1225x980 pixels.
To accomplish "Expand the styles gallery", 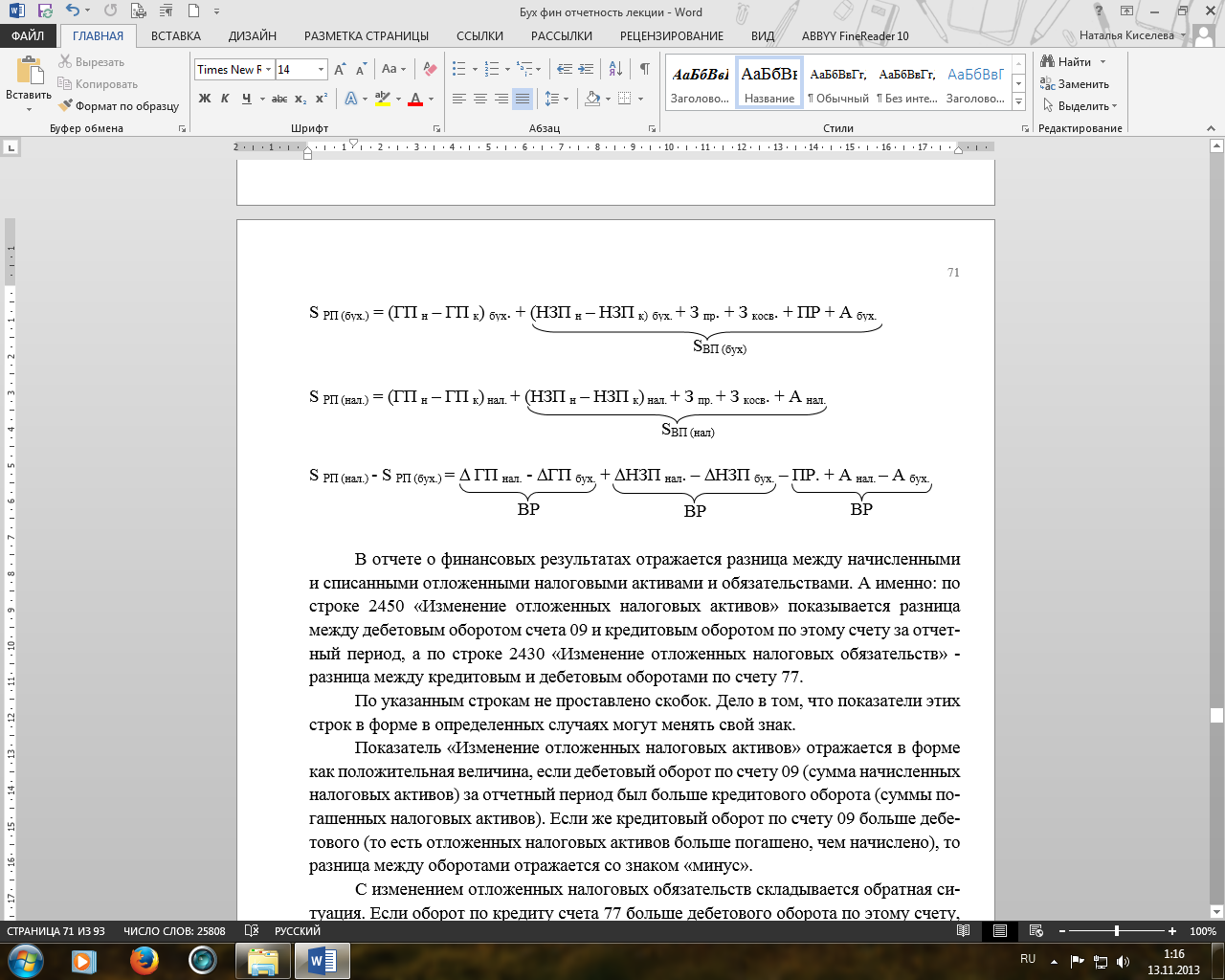I will [x=1019, y=101].
